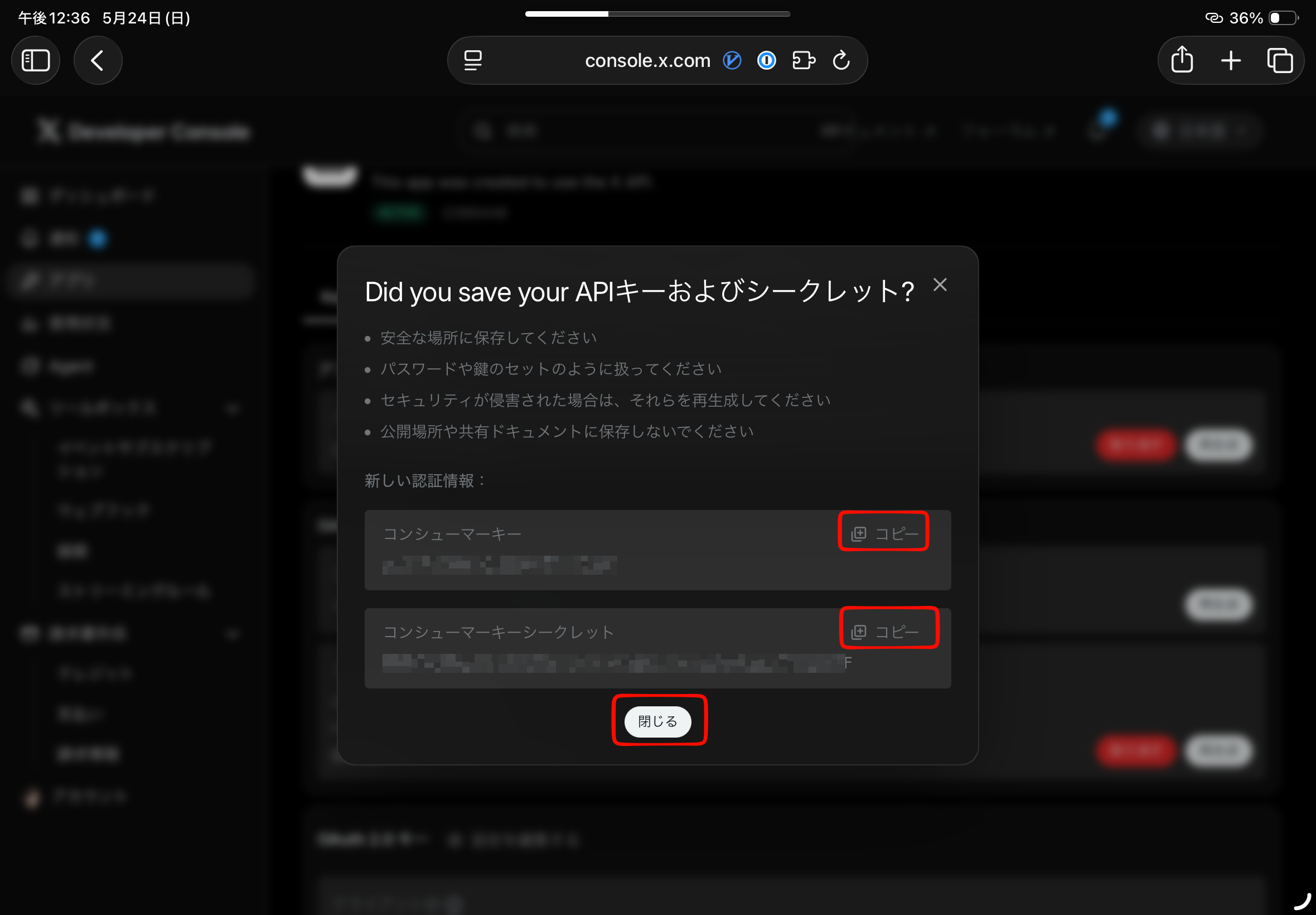Click the blue checkmark extension icon
The width and height of the screenshot is (1316, 915).
[732, 60]
